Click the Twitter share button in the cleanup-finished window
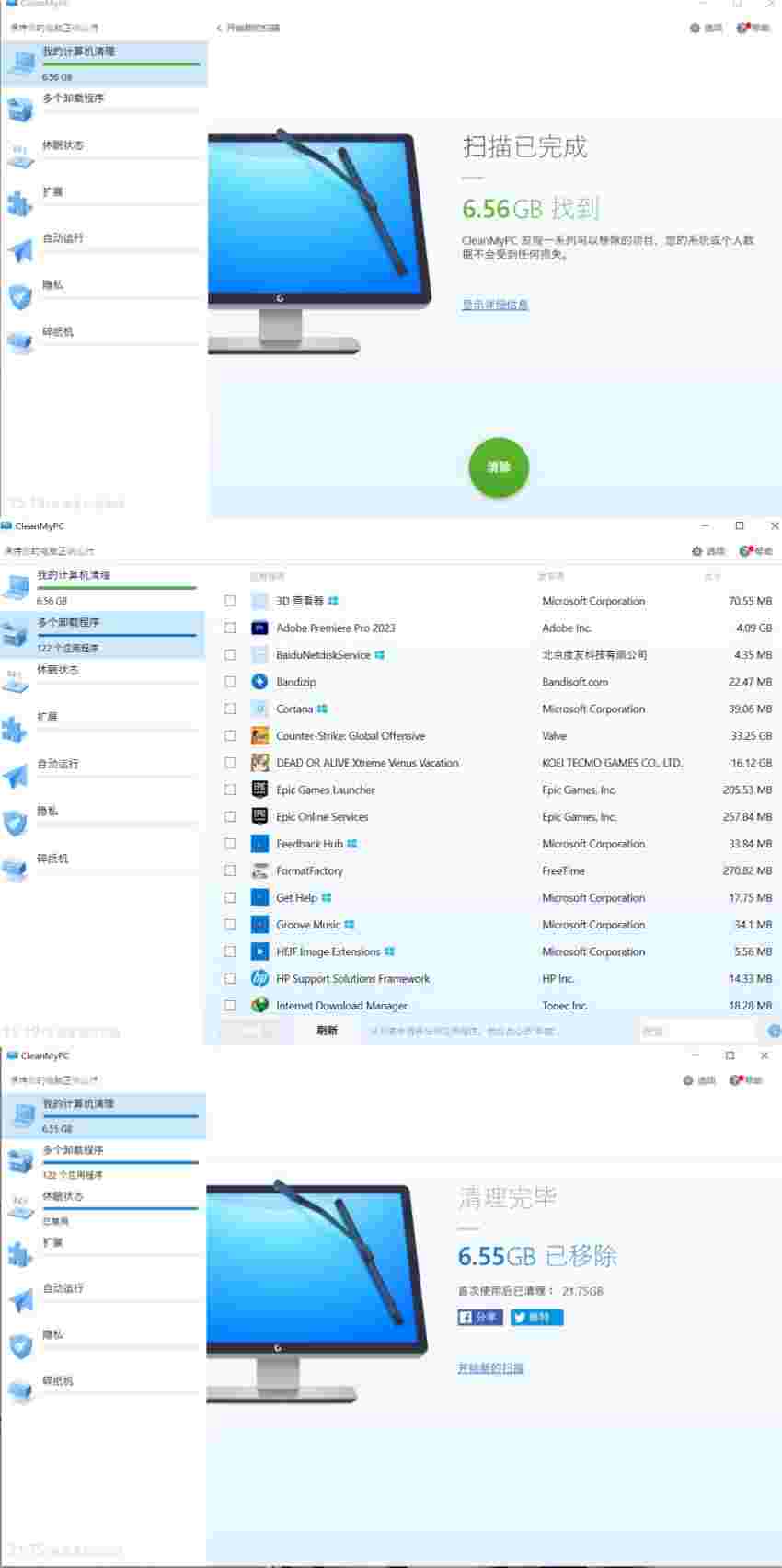This screenshot has width=782, height=1568. coord(537,1317)
